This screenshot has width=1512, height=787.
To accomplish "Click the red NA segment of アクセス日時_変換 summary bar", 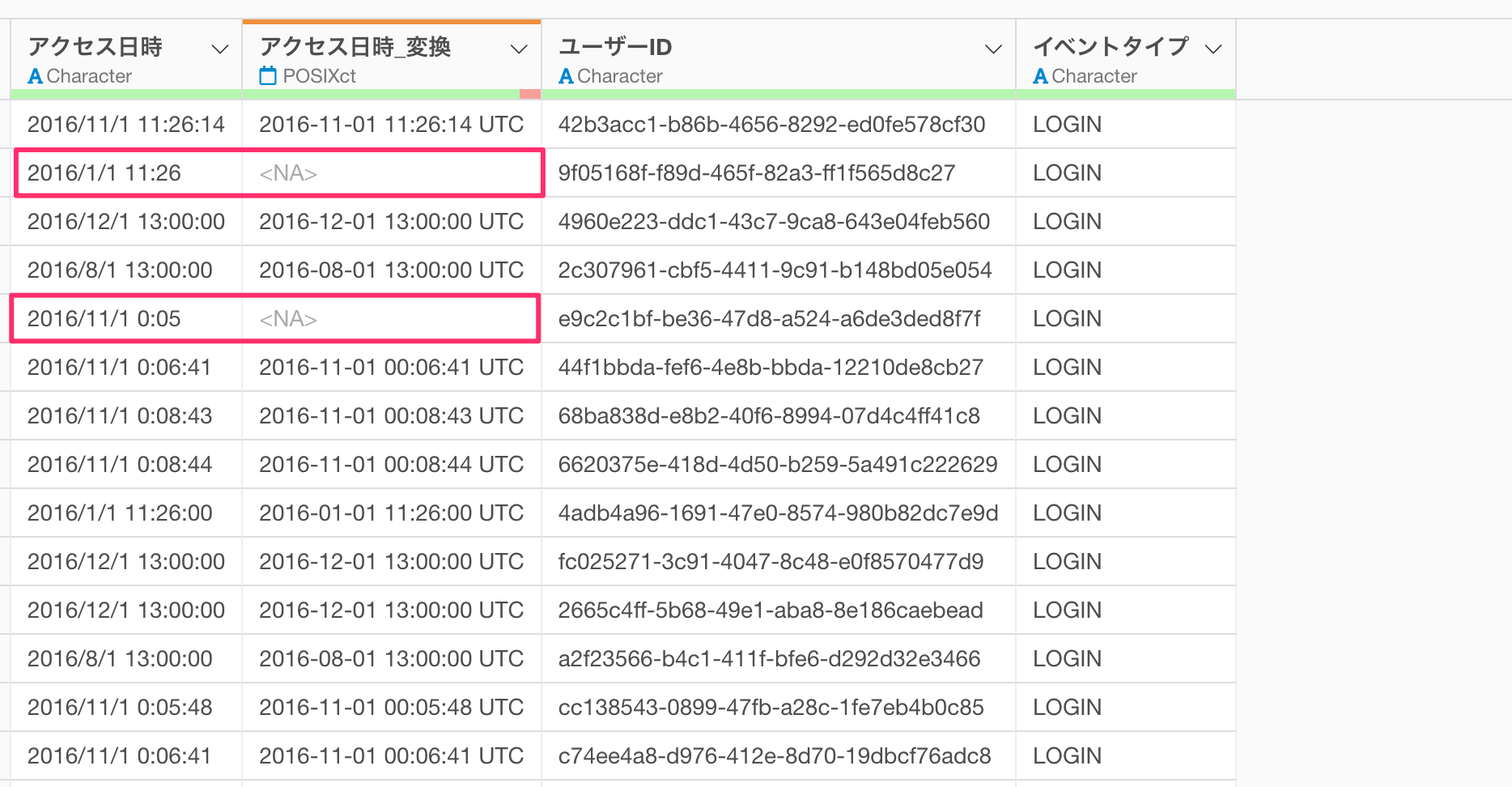I will (529, 94).
